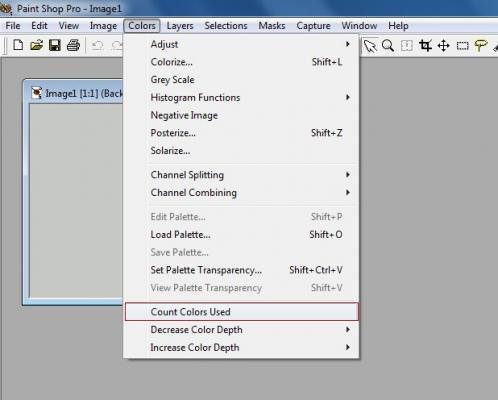Expand Decrease Color Depth submenu
498x400 pixels.
[x=242, y=330]
